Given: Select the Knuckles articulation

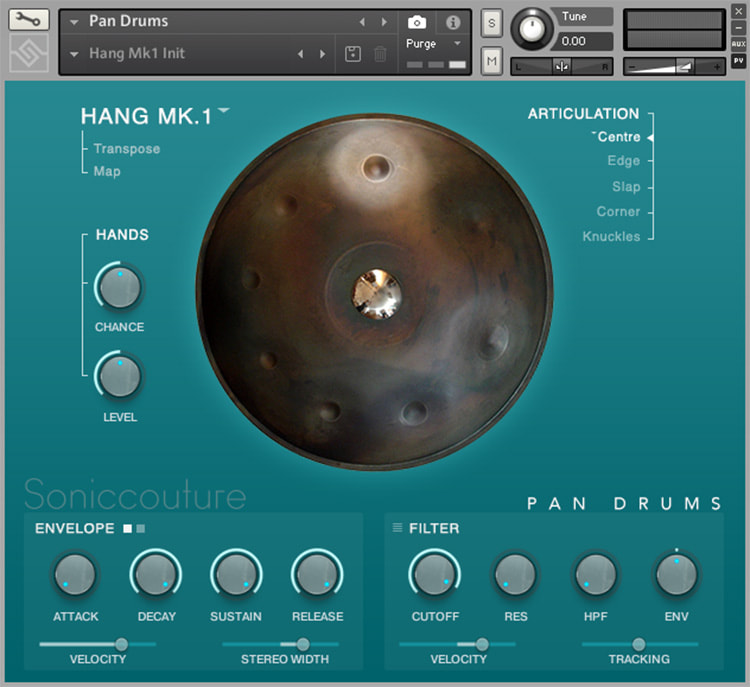Looking at the screenshot, I should [611, 236].
